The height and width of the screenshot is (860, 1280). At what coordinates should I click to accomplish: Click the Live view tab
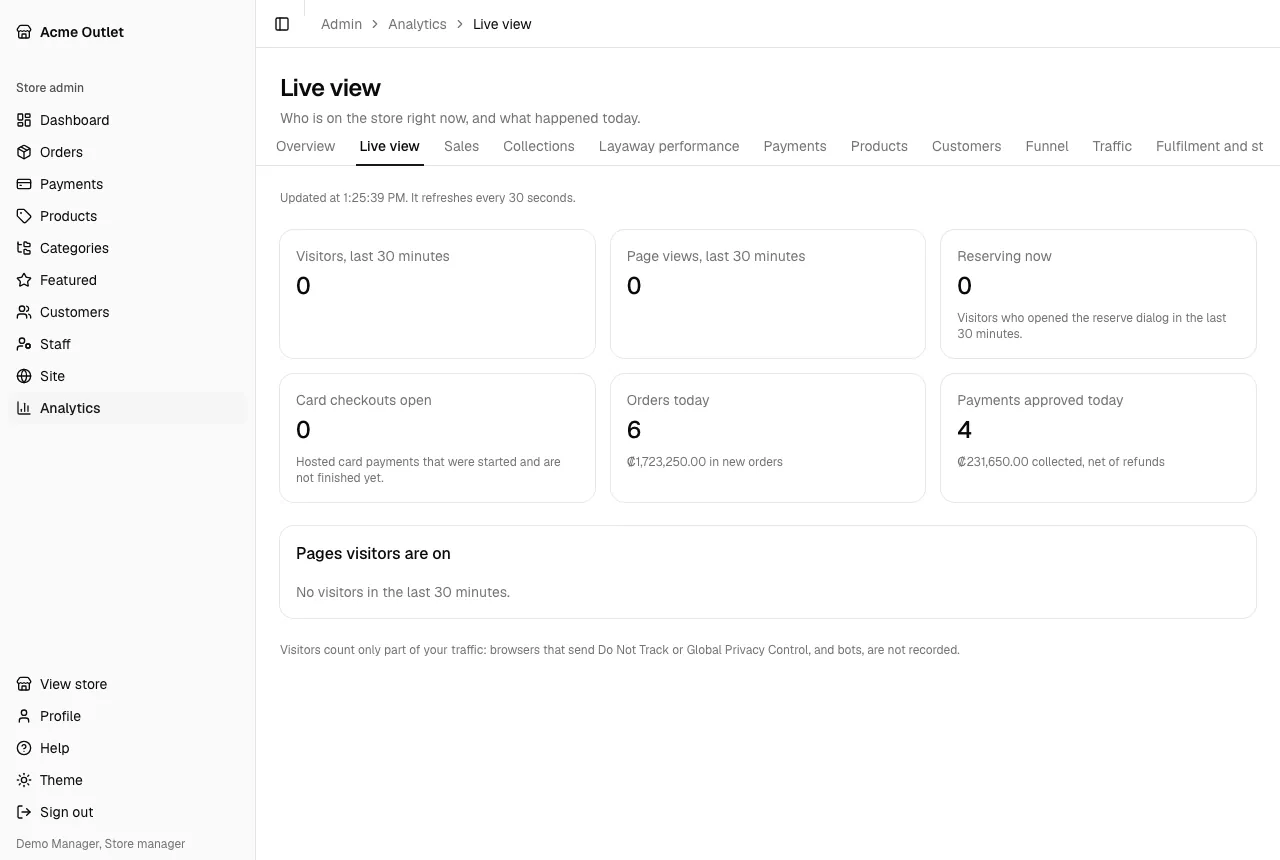389,146
